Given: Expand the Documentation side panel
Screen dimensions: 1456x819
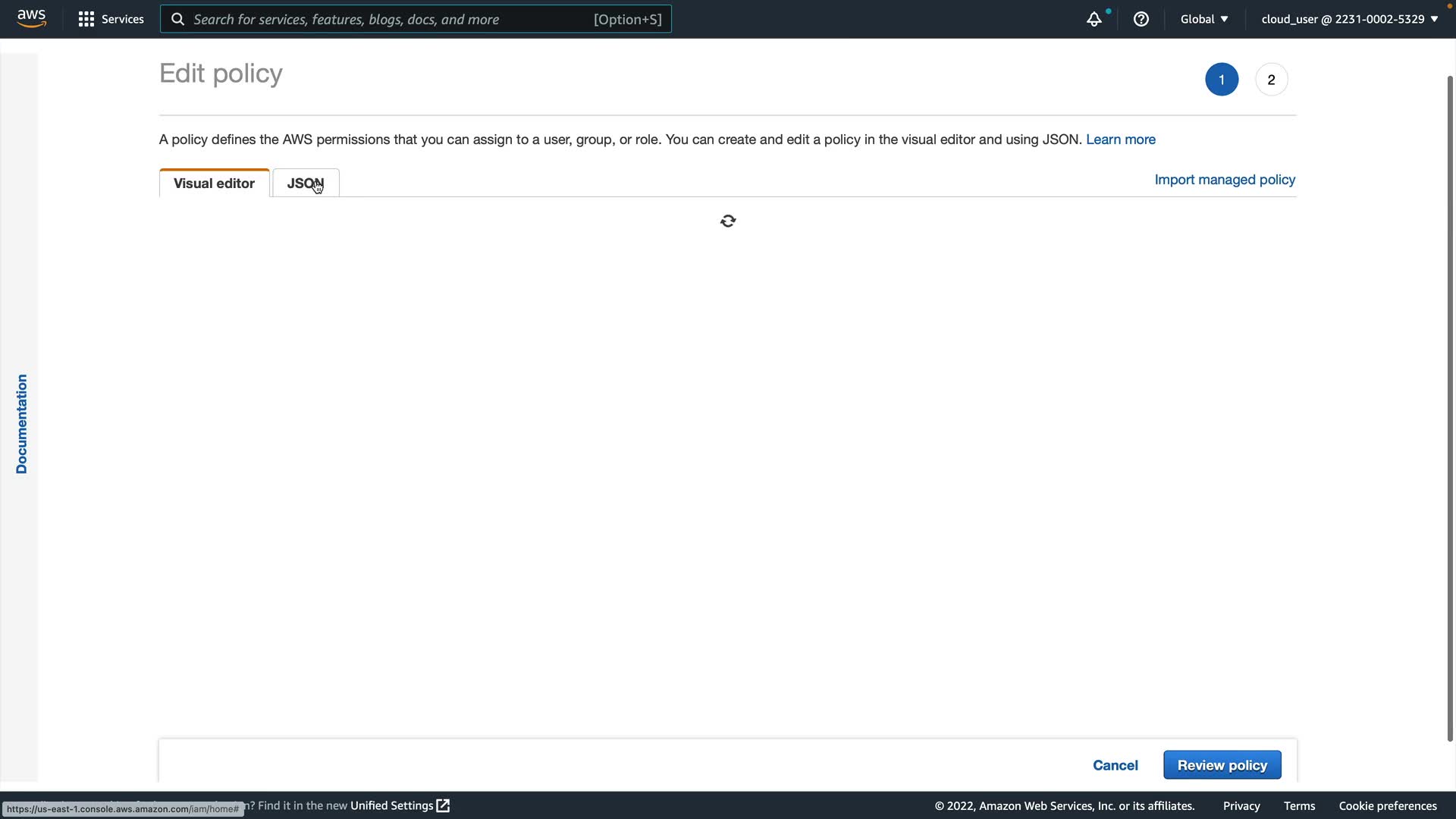Looking at the screenshot, I should (x=21, y=424).
